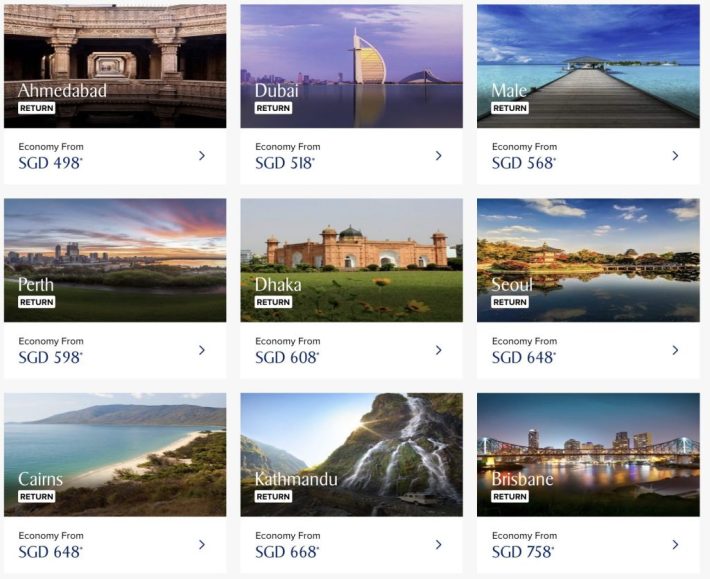Click the RETURN badge on Dubai card
The image size is (710, 579).
pyautogui.click(x=273, y=108)
